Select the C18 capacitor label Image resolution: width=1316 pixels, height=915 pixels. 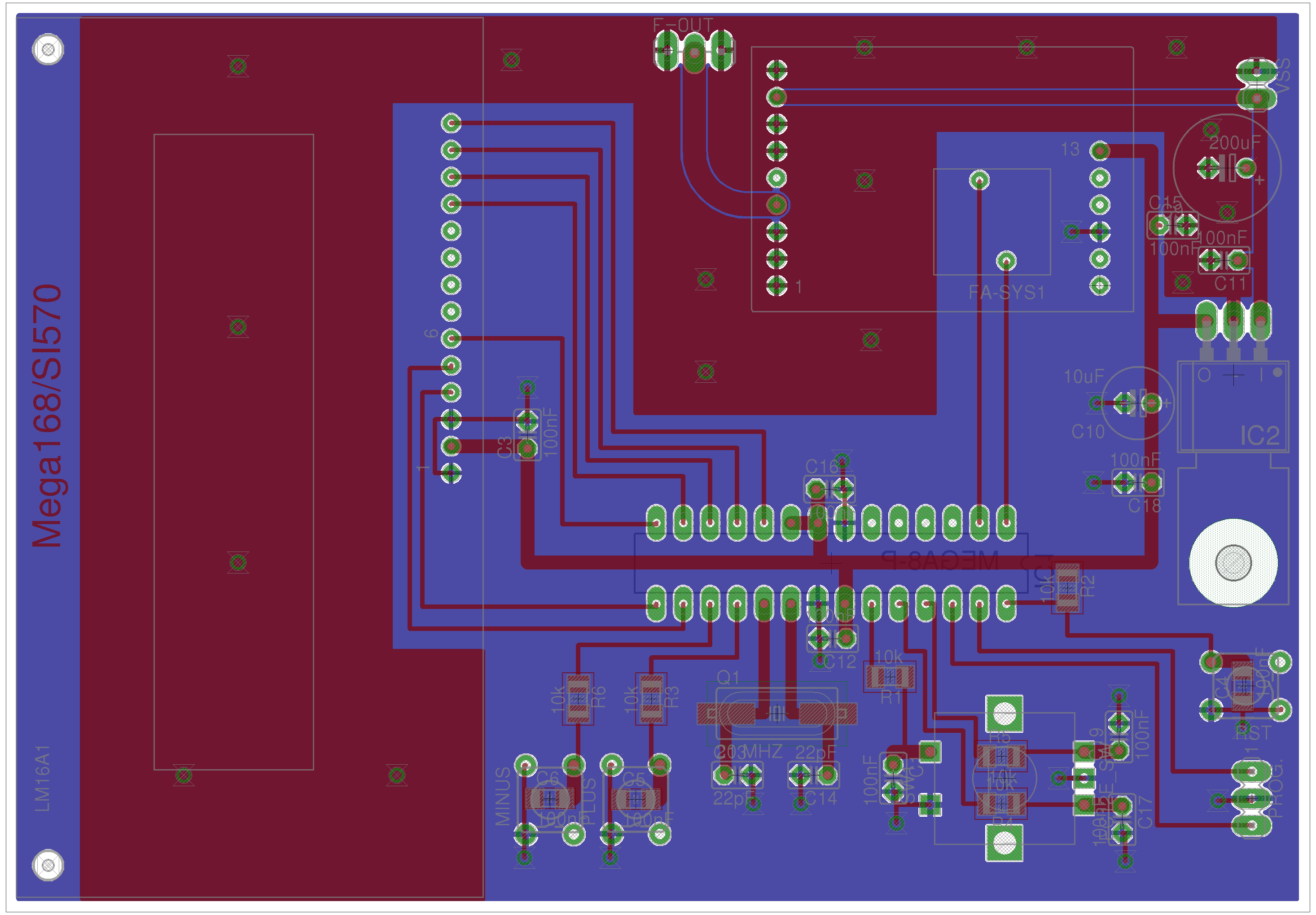pos(1144,506)
